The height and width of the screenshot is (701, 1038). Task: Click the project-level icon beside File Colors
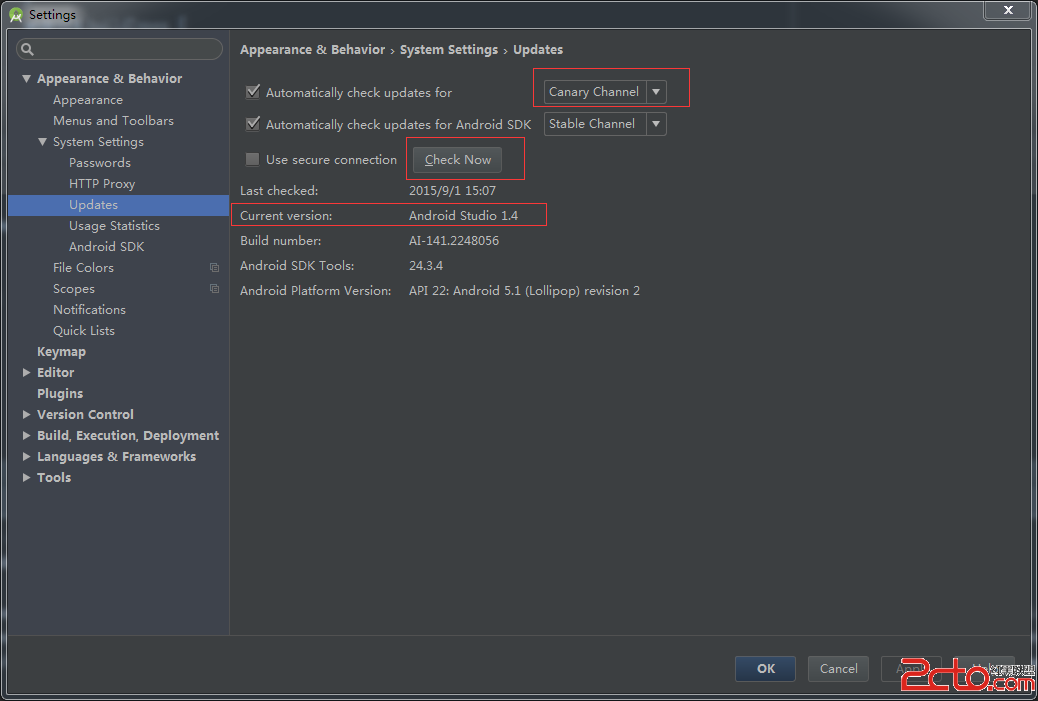pyautogui.click(x=214, y=268)
